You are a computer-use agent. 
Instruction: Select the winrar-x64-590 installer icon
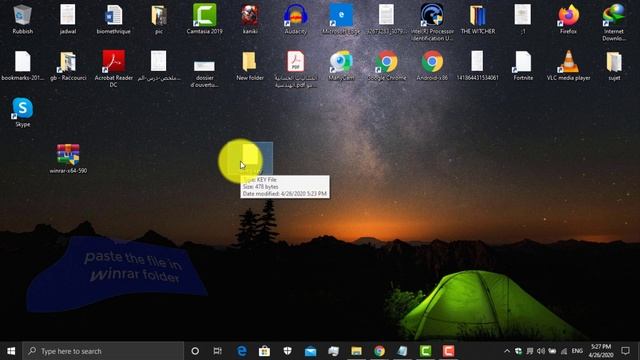tap(68, 155)
